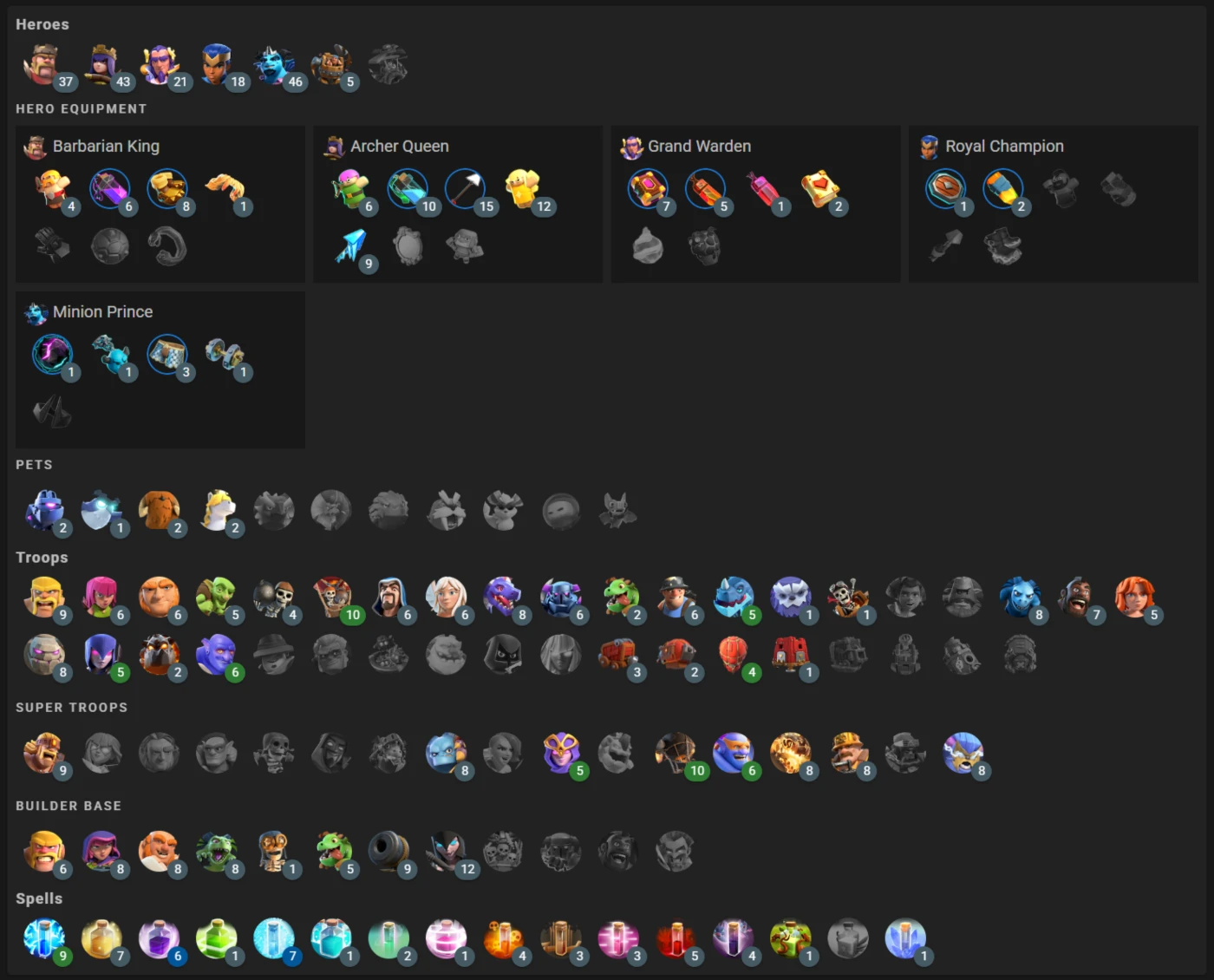Click the L.A.S.S.I pet icon

click(44, 510)
